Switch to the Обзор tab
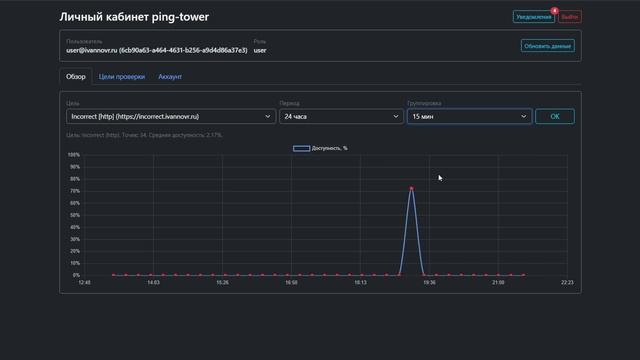 click(76, 76)
